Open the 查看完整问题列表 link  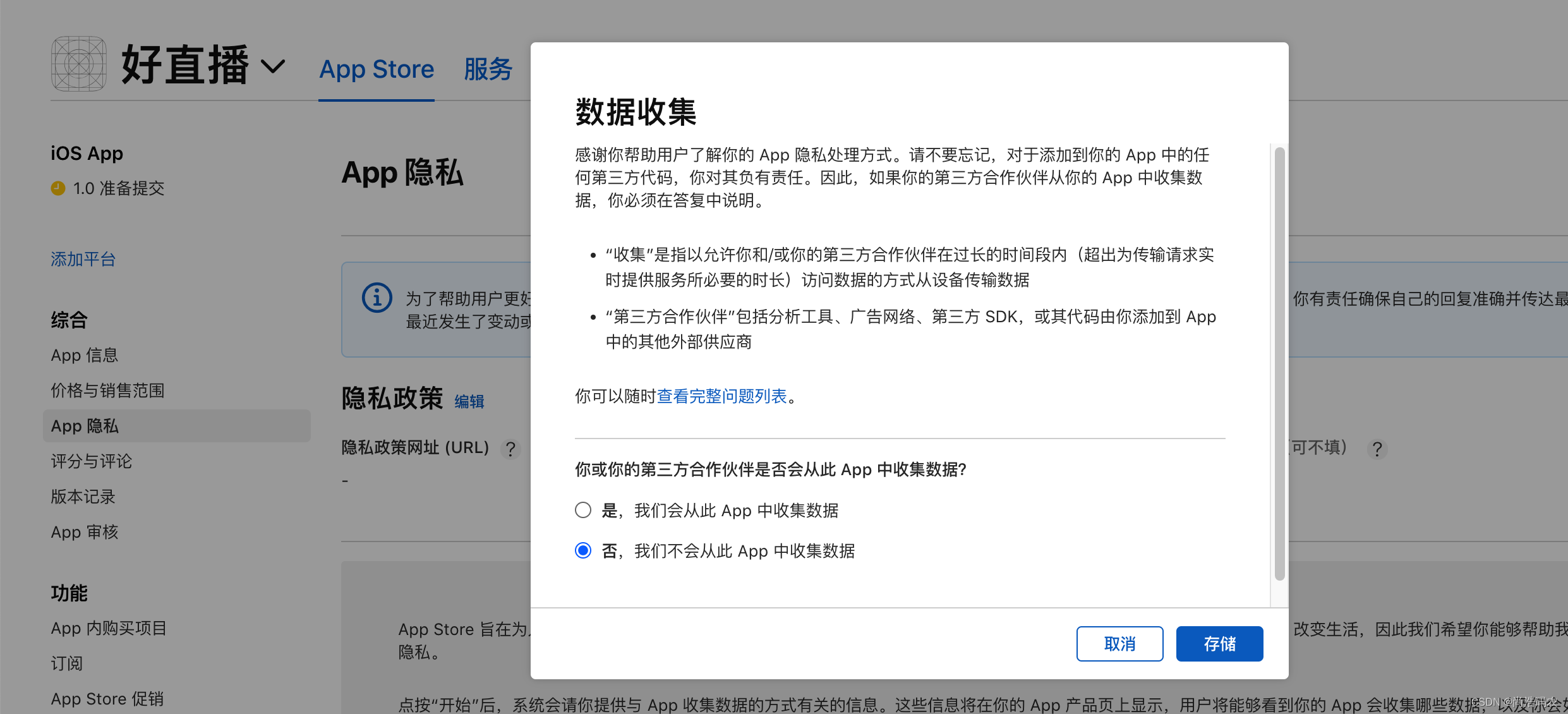click(722, 396)
